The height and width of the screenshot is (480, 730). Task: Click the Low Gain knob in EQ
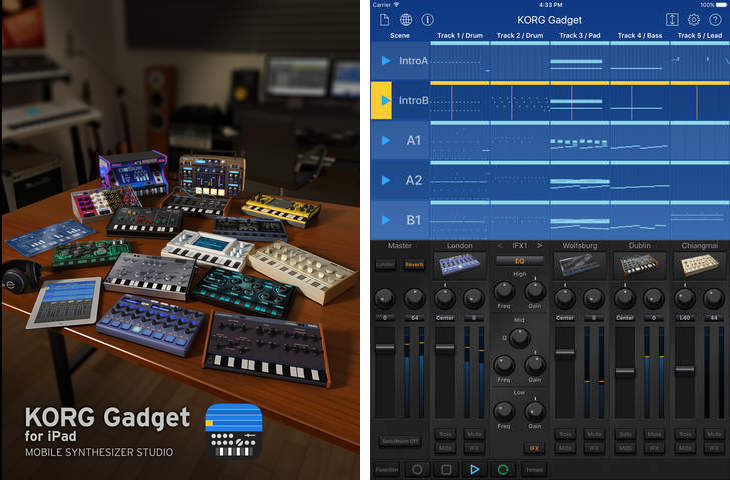click(535, 411)
